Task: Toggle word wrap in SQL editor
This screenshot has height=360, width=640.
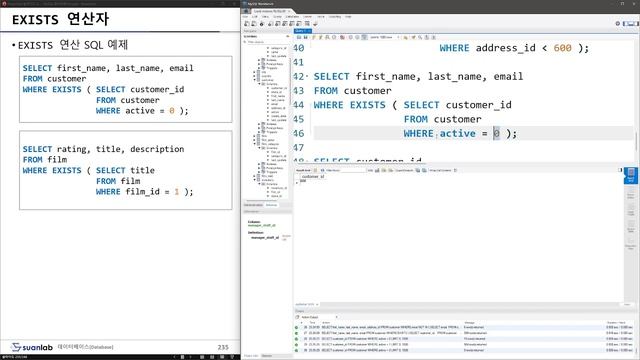Action: [x=433, y=37]
